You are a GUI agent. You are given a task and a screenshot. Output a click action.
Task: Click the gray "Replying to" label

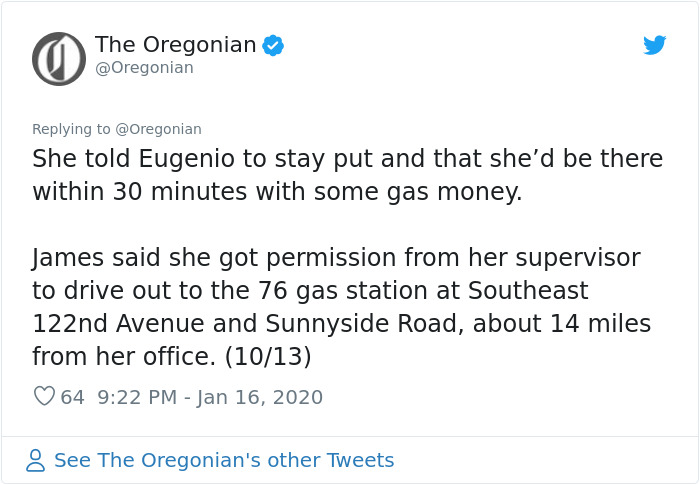tap(72, 129)
